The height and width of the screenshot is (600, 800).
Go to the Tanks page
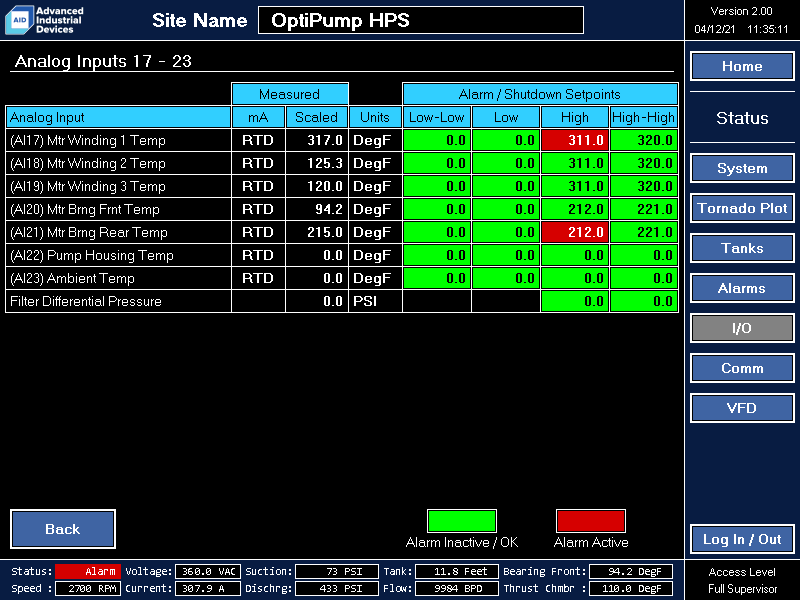[742, 248]
